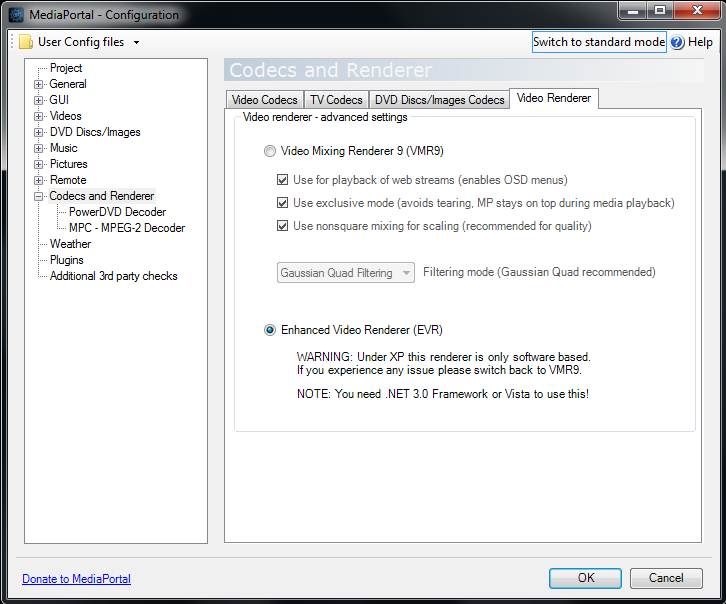Click the 'Filtering mode' label text
The image size is (726, 604).
539,272
